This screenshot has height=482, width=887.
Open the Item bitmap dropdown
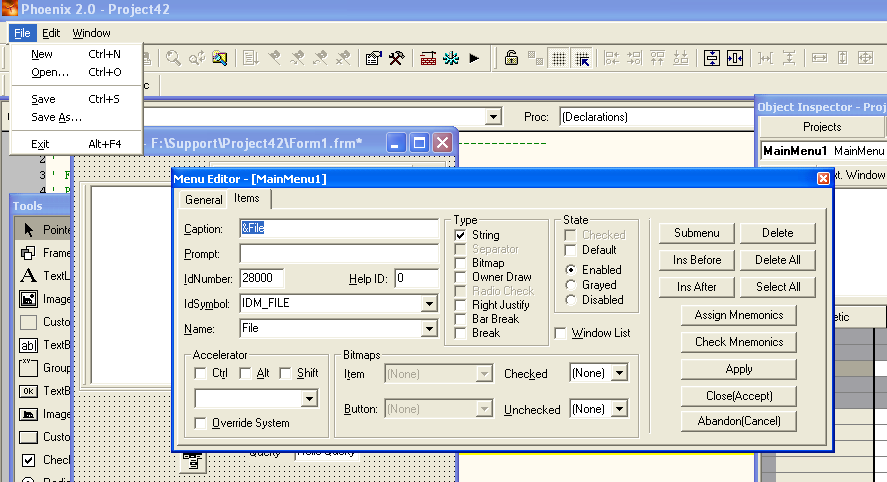(484, 374)
